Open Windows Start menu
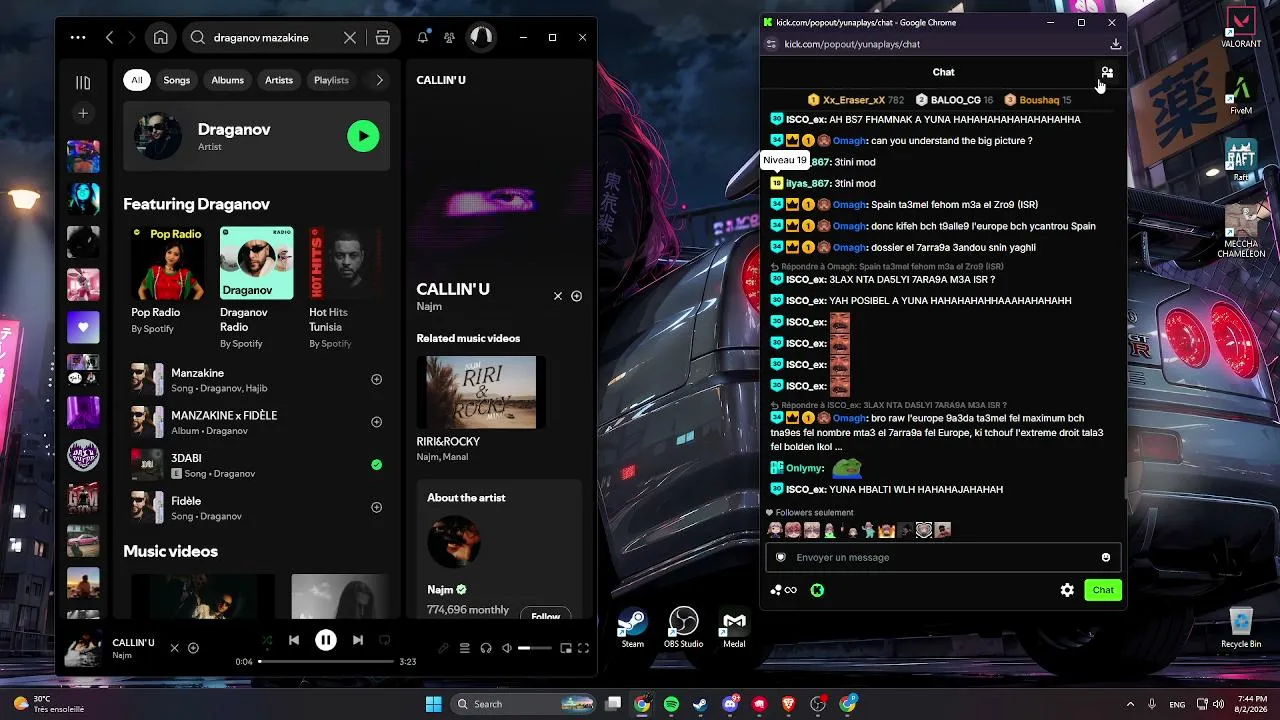 (434, 704)
